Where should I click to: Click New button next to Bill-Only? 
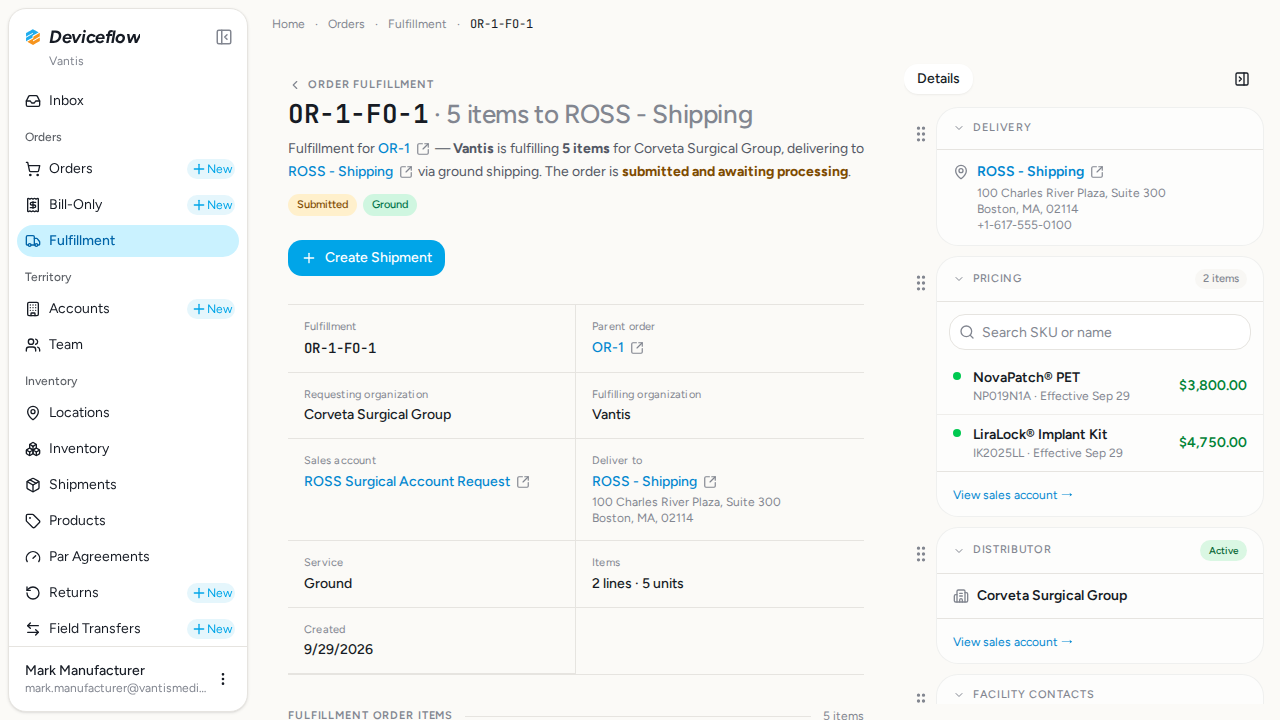(212, 205)
